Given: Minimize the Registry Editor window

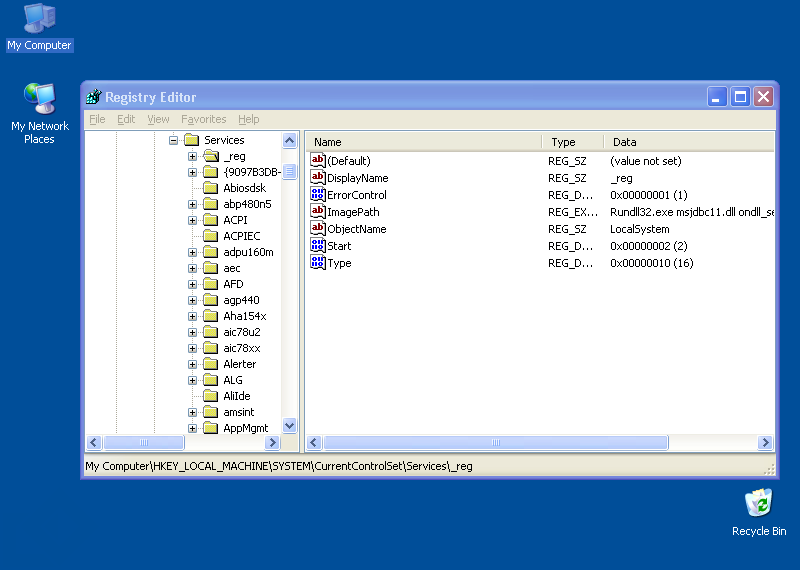Looking at the screenshot, I should pos(717,96).
